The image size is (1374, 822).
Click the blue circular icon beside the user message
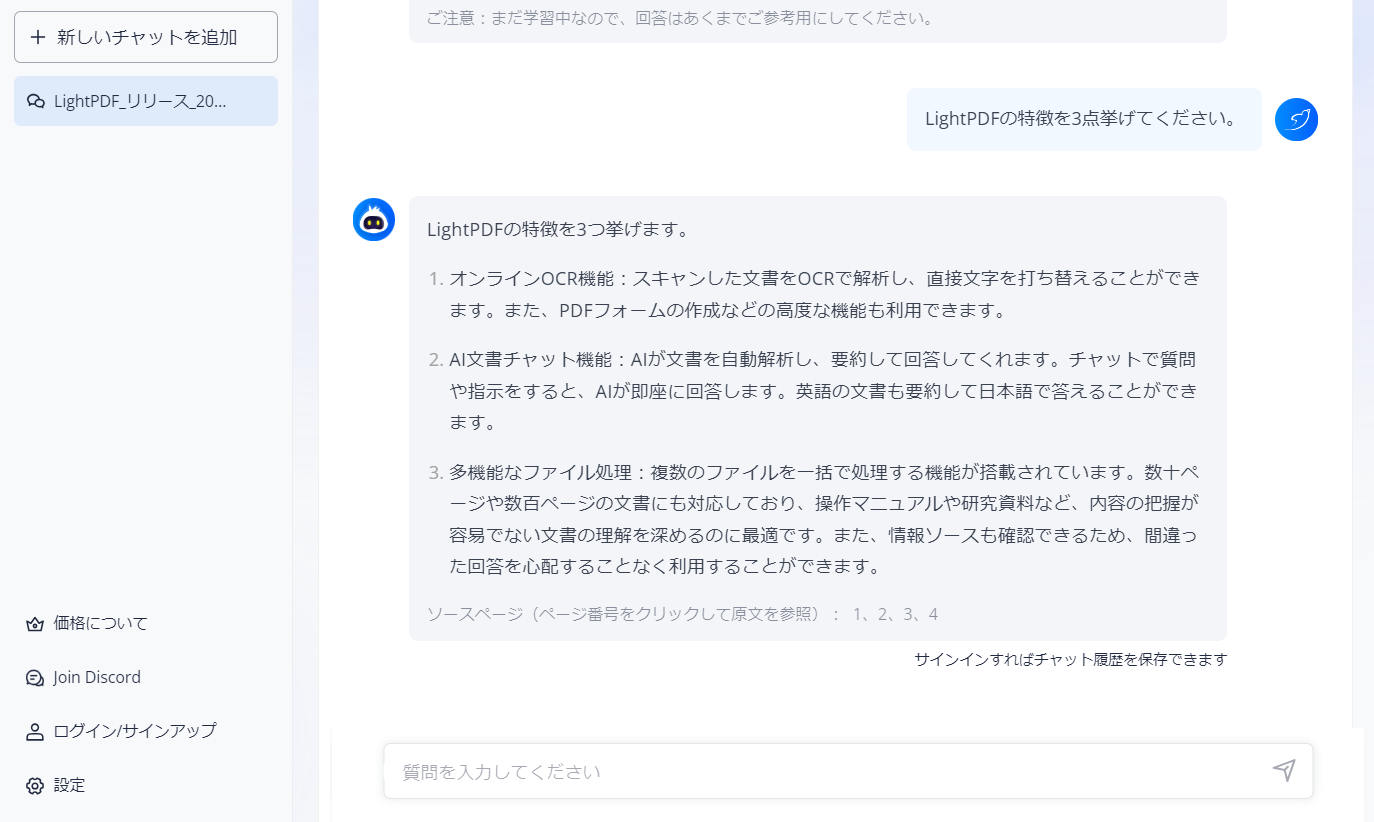pyautogui.click(x=1296, y=119)
